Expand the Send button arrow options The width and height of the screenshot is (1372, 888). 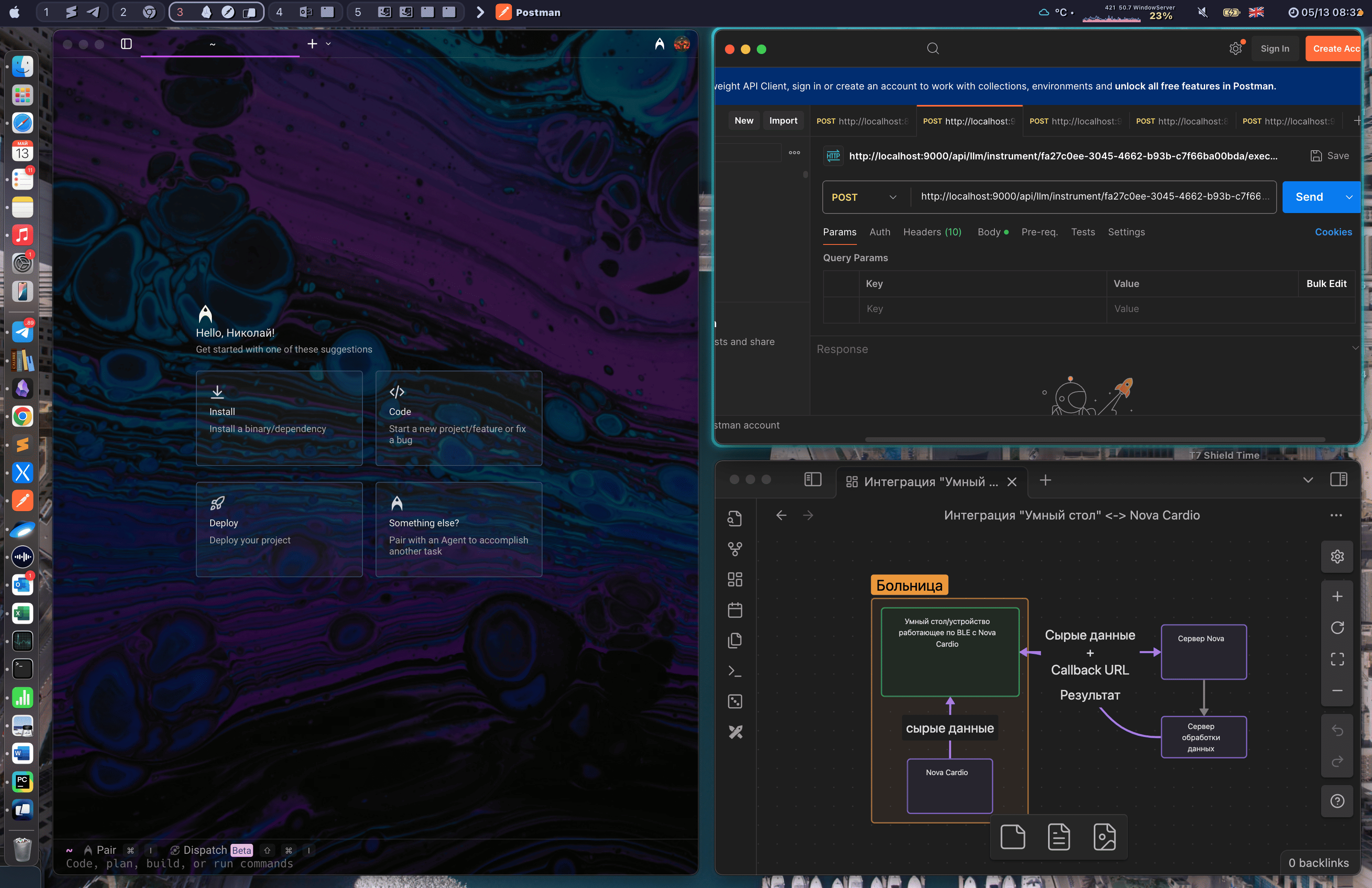coord(1349,197)
